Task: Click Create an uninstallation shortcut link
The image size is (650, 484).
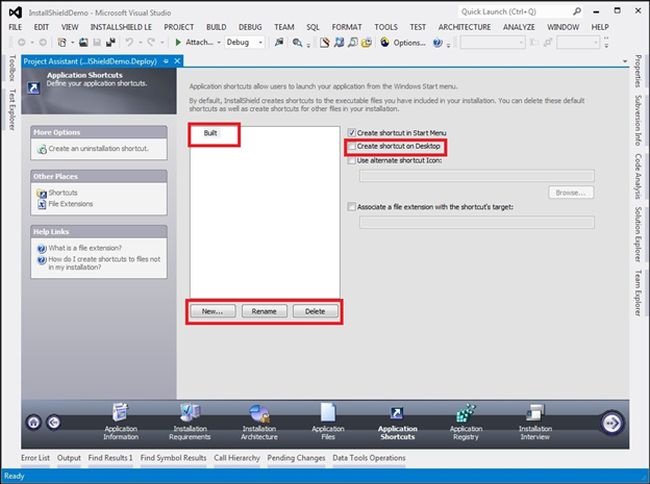Action: pyautogui.click(x=98, y=148)
